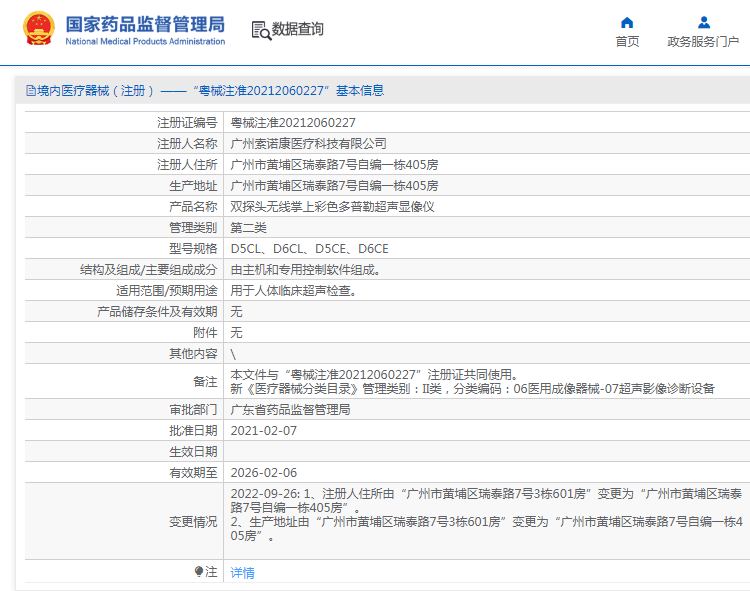Click the national emblem logo
The height and width of the screenshot is (591, 750).
point(39,30)
